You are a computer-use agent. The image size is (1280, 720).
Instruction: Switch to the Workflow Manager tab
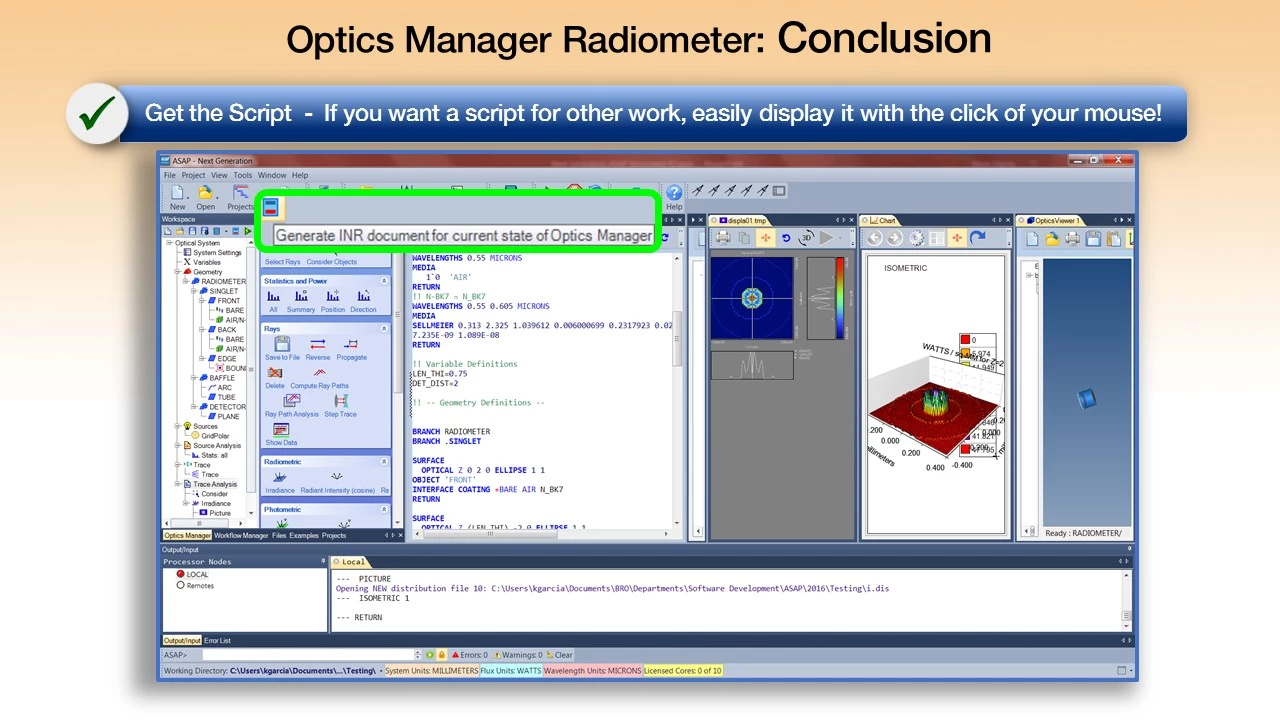click(241, 536)
